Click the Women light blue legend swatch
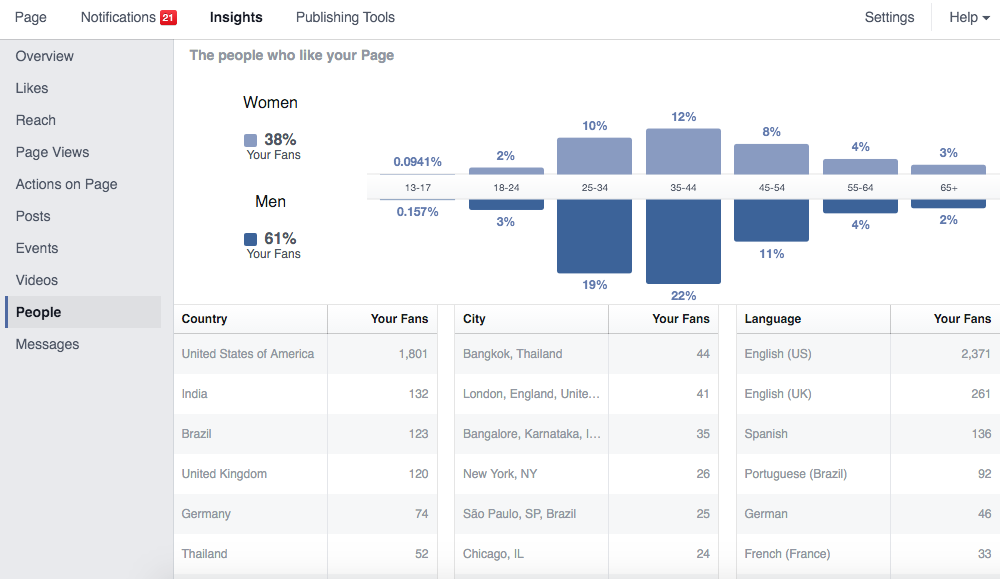The image size is (1000, 579). (x=250, y=140)
